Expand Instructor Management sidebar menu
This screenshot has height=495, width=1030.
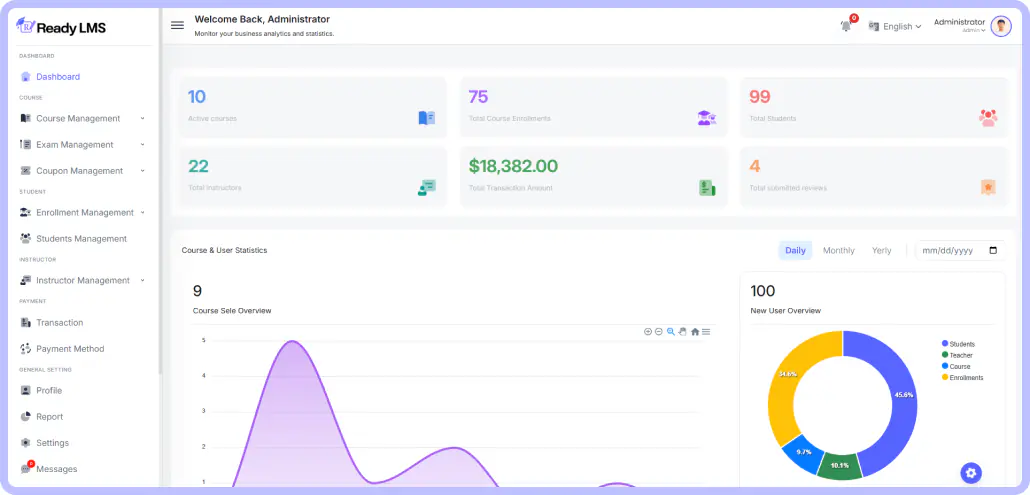coord(83,281)
